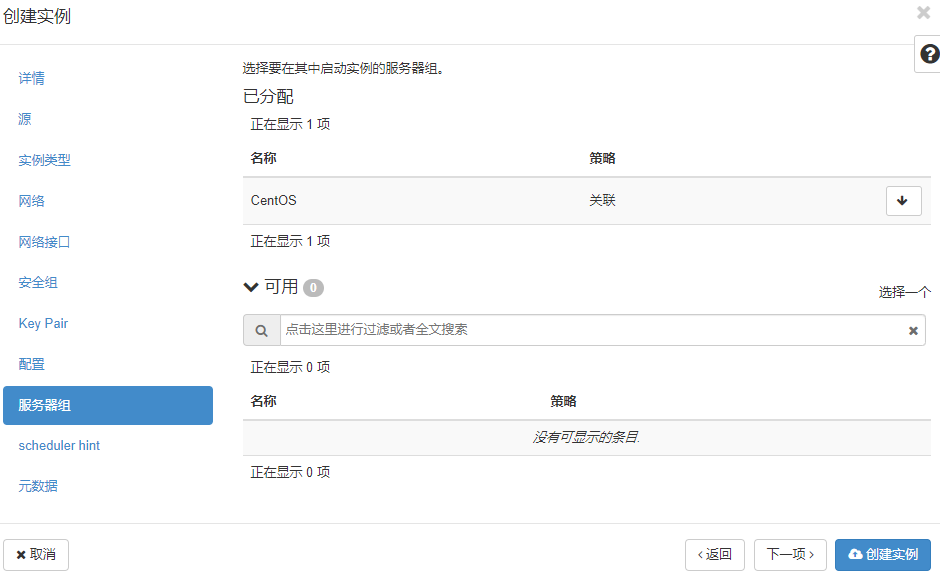Remove CentOS group with down arrow button
The height and width of the screenshot is (575, 940).
[x=903, y=201]
